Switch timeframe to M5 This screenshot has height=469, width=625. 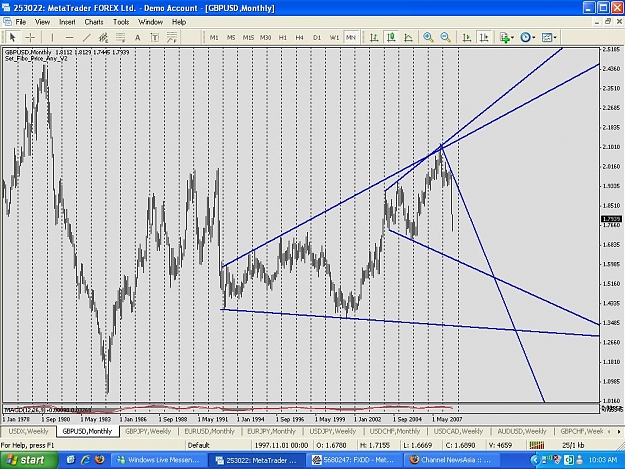pyautogui.click(x=231, y=37)
